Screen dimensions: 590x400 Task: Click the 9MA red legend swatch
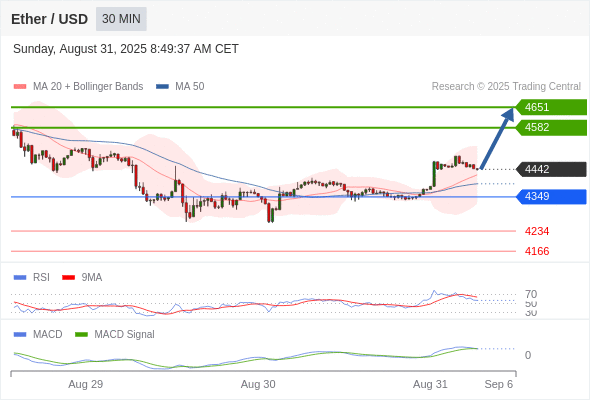pyautogui.click(x=68, y=278)
